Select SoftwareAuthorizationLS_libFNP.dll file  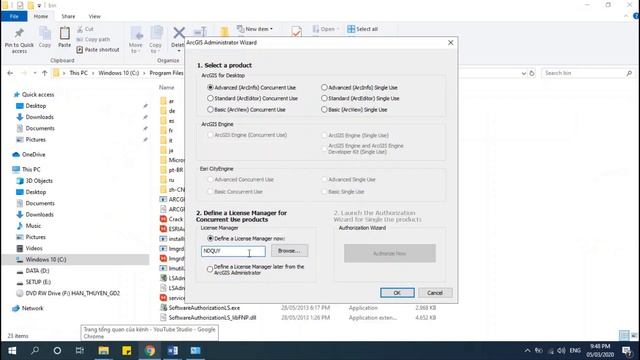tap(212, 318)
